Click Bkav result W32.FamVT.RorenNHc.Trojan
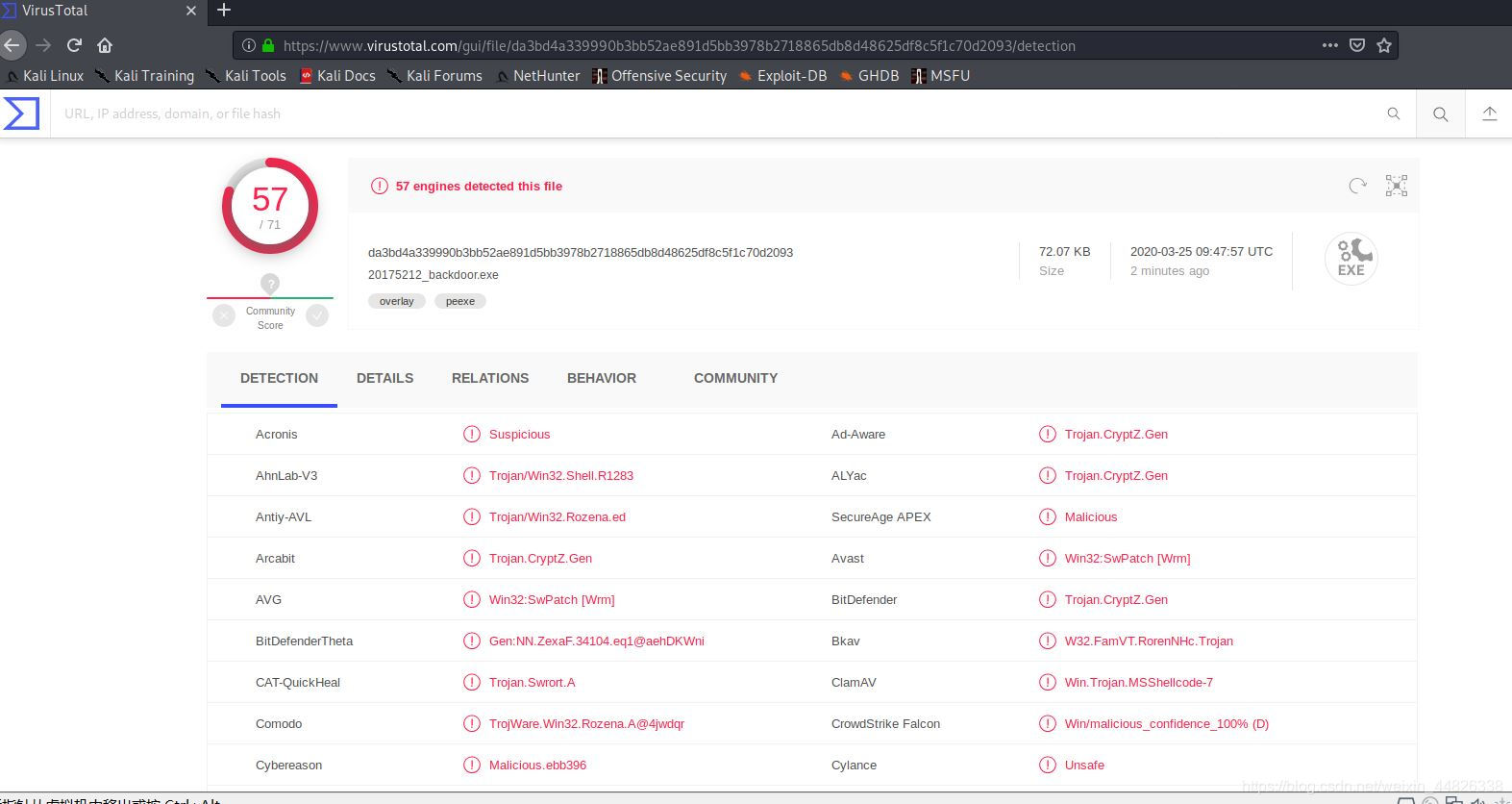The width and height of the screenshot is (1512, 804). pos(1149,641)
